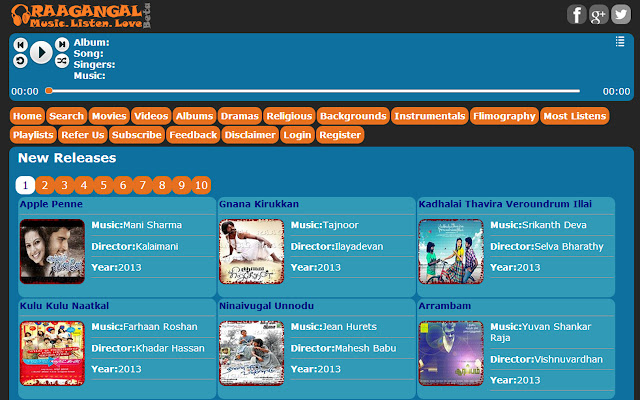Open the Religious menu item

(289, 116)
